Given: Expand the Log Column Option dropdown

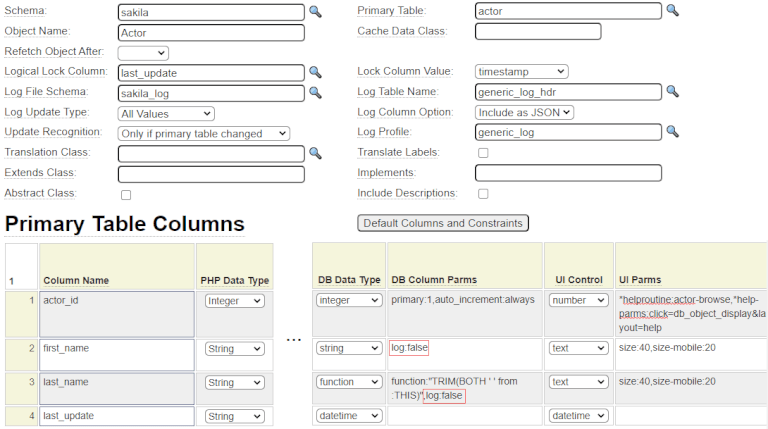Looking at the screenshot, I should 524,112.
